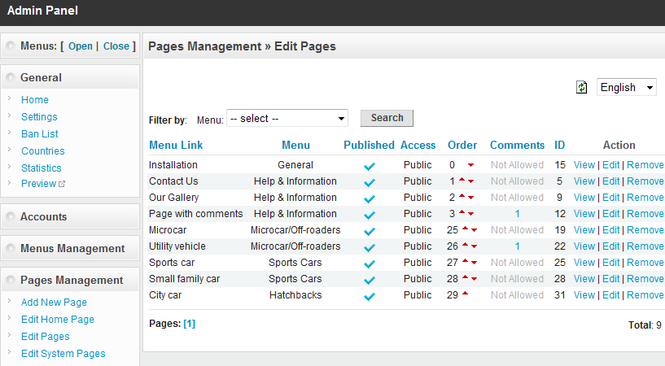
Task: Move Contact Us page up in order
Action: [462, 180]
